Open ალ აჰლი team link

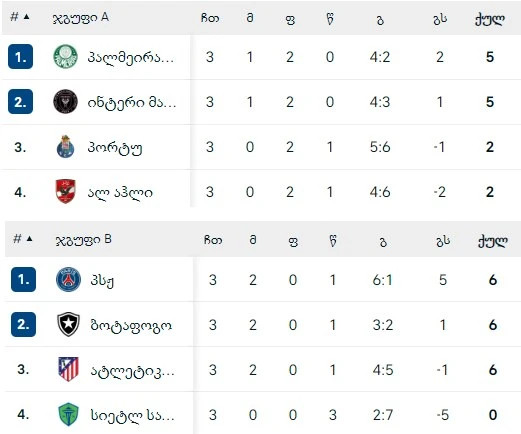pyautogui.click(x=120, y=192)
